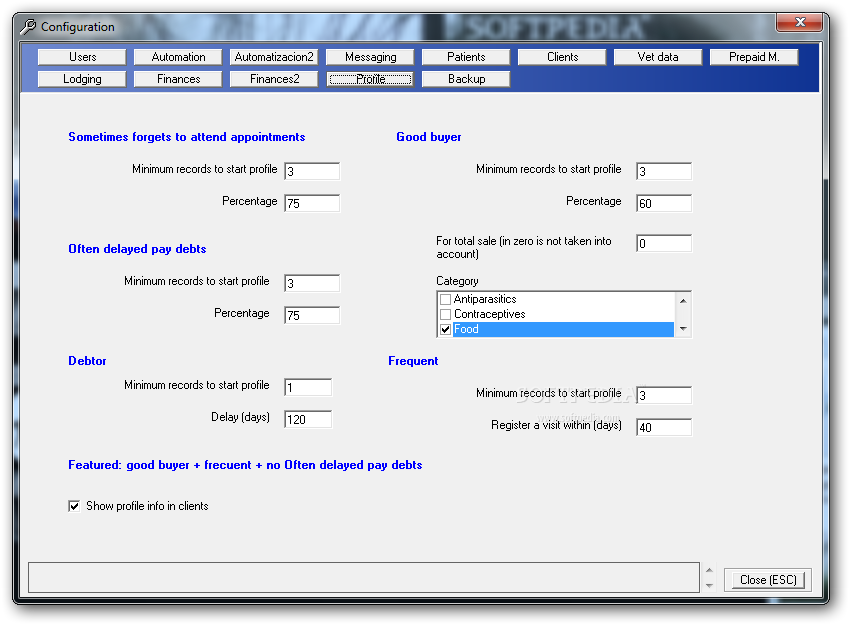Go to the Lodging tab
Viewport: 850px width, 625px height.
[x=82, y=79]
